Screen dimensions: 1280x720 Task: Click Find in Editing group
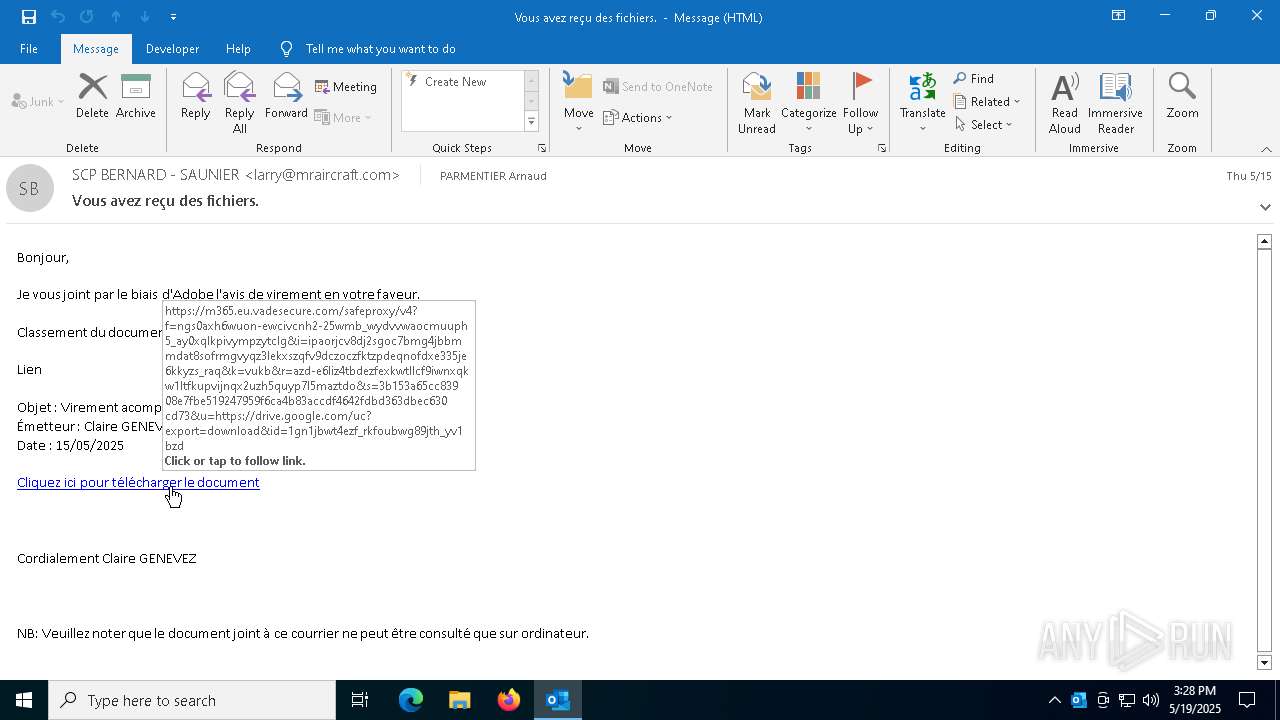(x=974, y=79)
